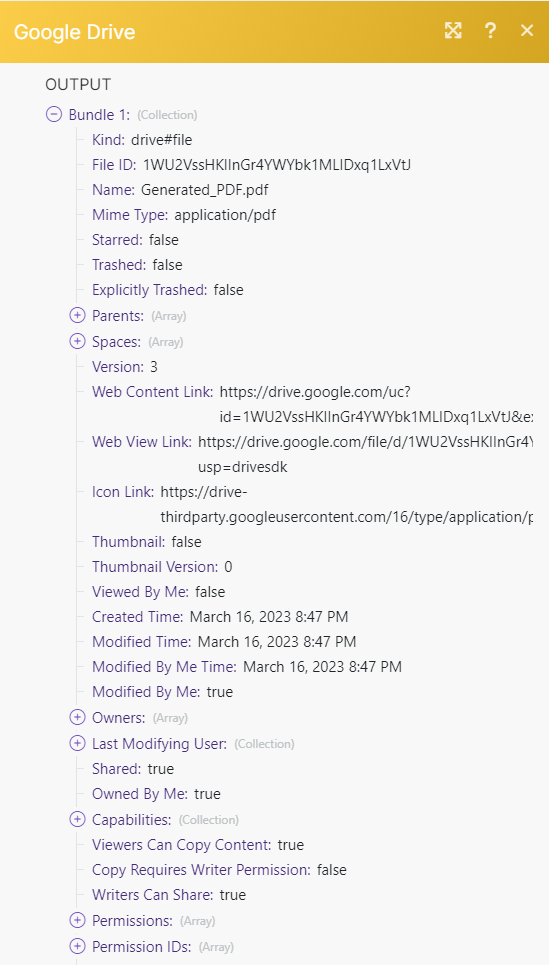
Task: Click the Created Time entry
Action: point(220,617)
